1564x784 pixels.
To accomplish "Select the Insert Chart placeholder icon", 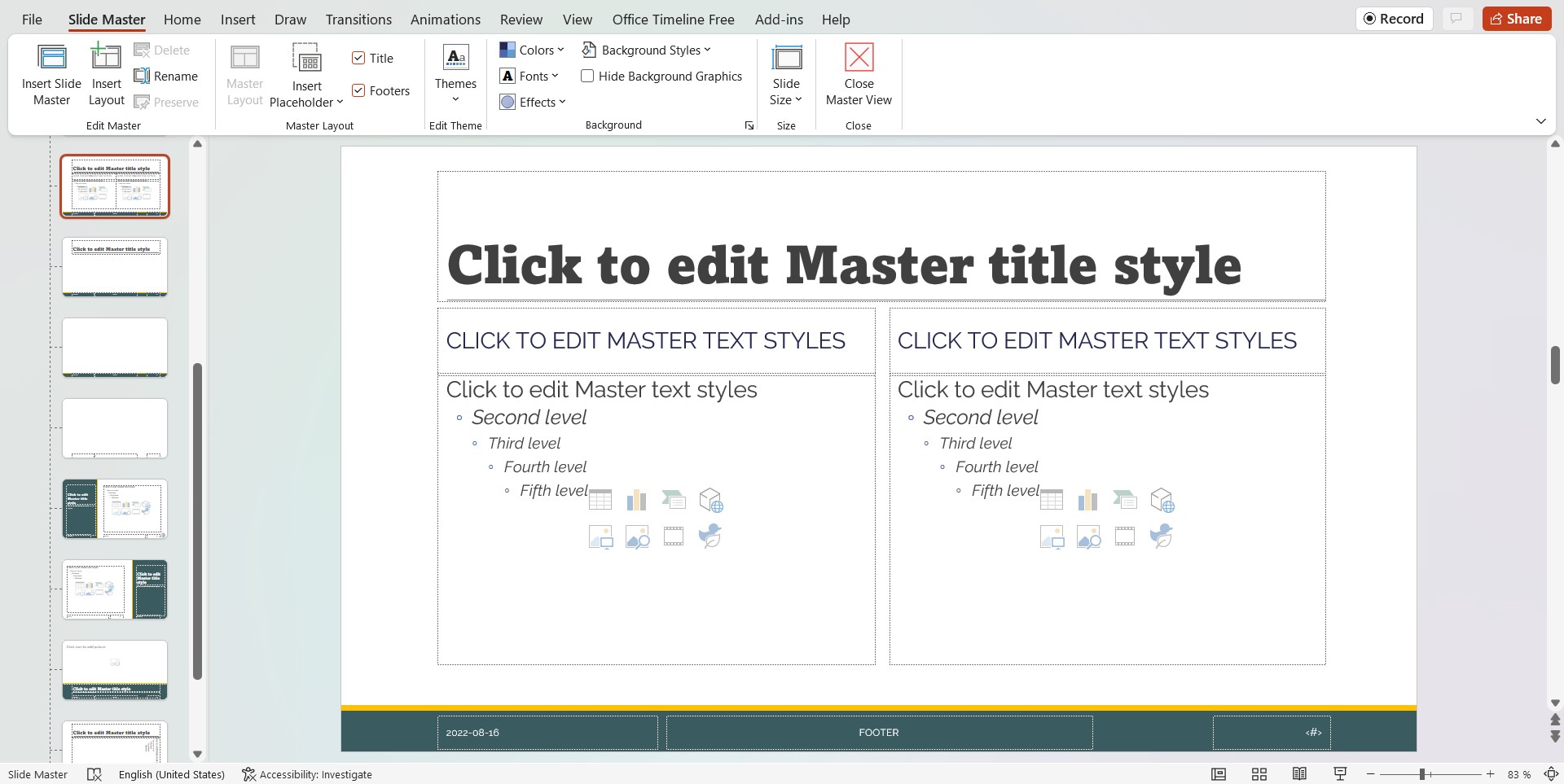I will click(x=636, y=499).
